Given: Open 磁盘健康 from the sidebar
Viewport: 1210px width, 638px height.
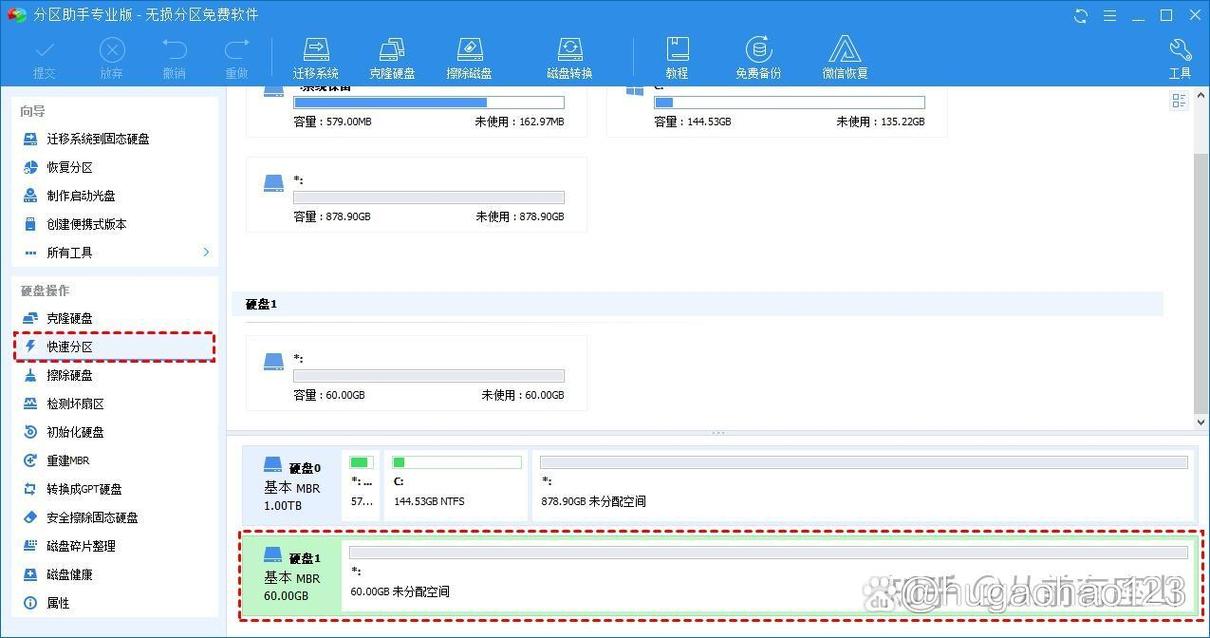Looking at the screenshot, I should (x=70, y=574).
